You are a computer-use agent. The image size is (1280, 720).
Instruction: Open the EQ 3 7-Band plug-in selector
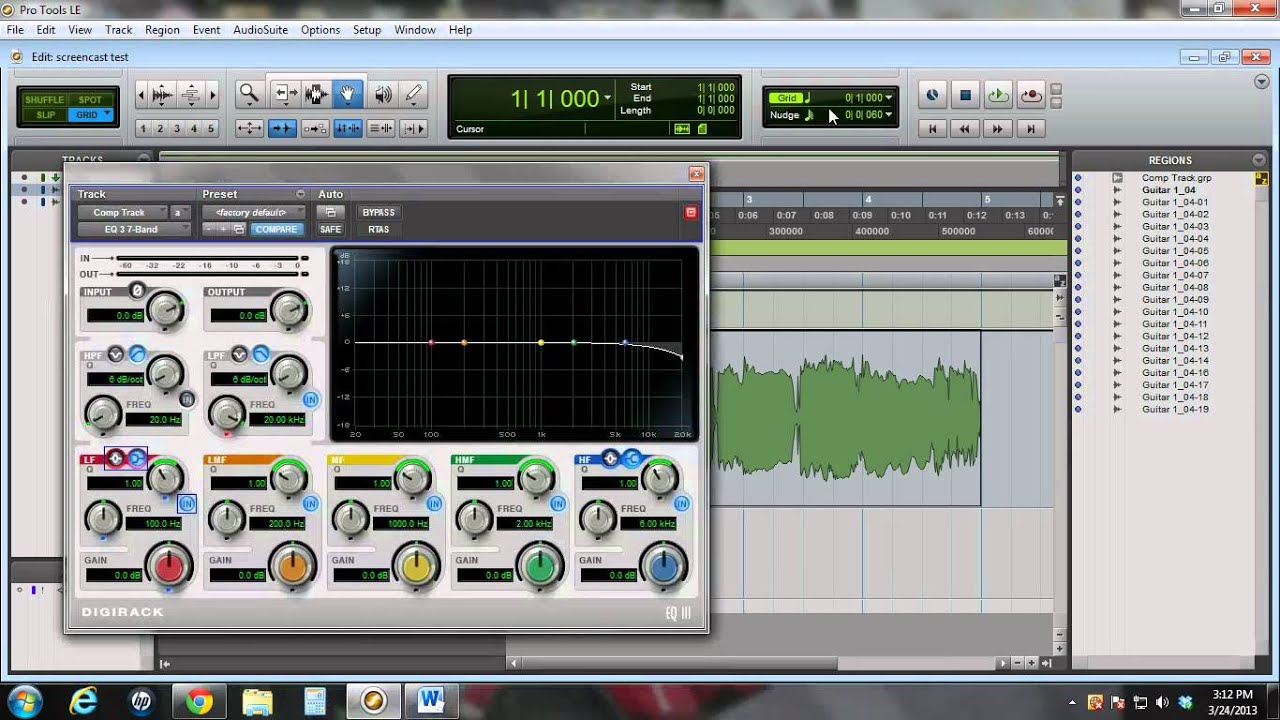tap(134, 229)
